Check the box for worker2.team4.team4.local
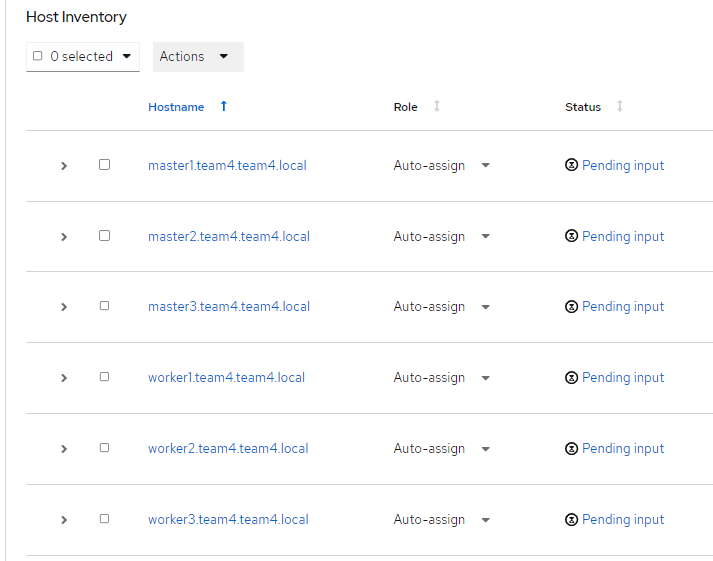This screenshot has width=713, height=561. point(105,448)
